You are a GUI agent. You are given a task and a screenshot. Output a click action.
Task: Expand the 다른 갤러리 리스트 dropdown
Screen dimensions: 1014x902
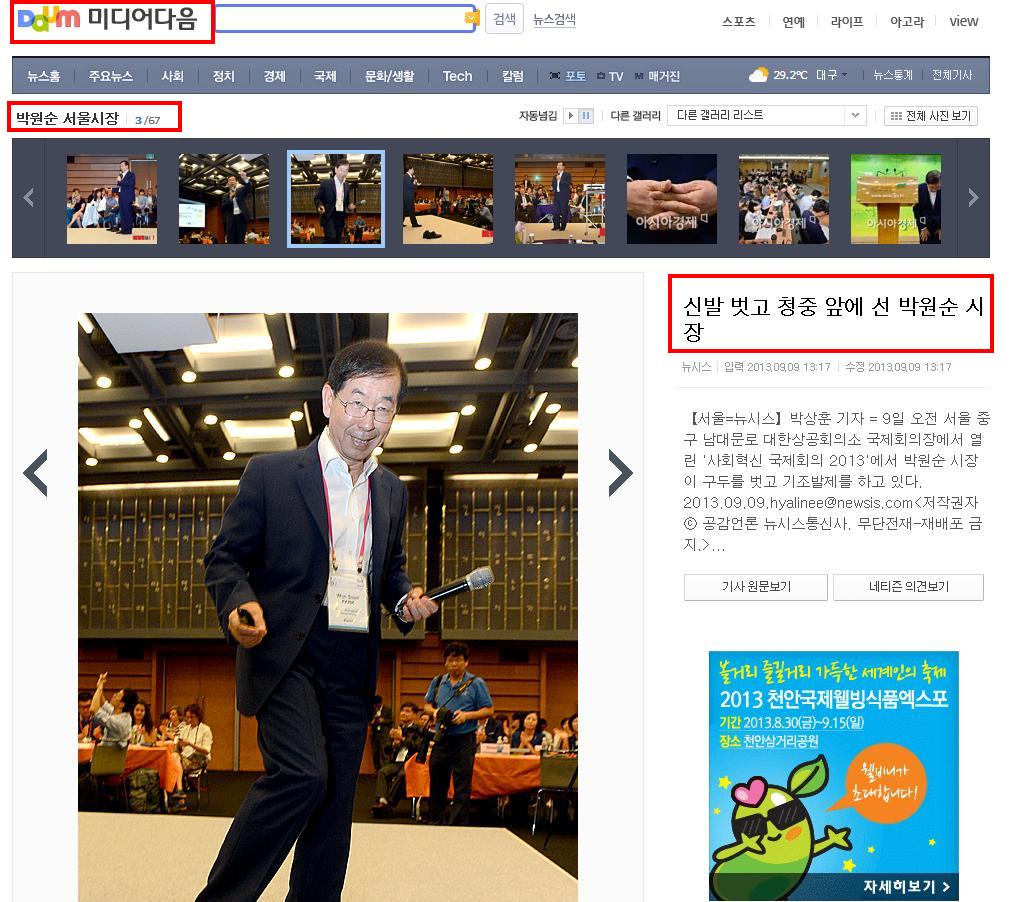855,116
